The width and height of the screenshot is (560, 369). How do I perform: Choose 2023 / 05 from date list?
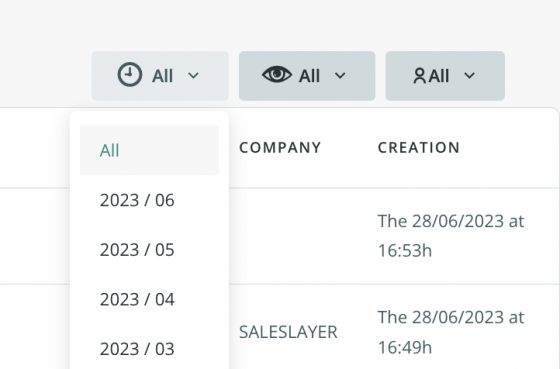149,250
